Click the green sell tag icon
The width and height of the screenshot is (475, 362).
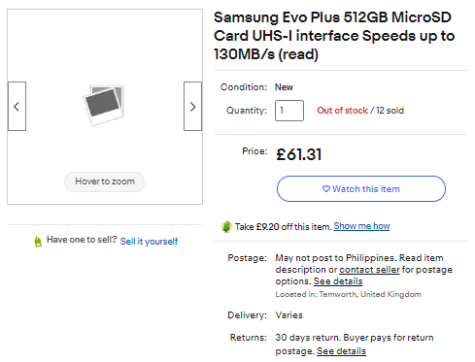[38, 241]
